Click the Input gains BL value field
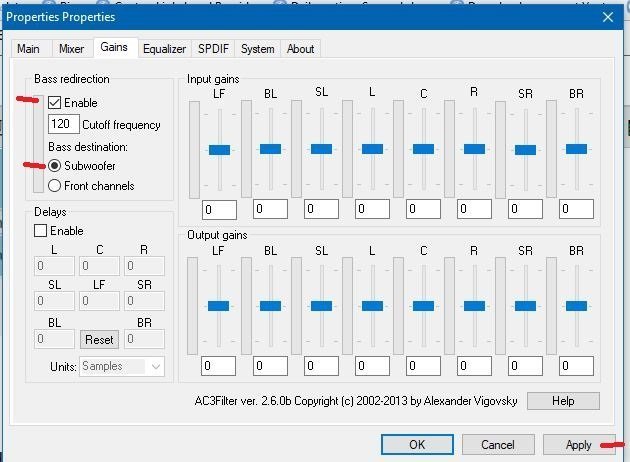This screenshot has height=462, width=630. point(270,209)
